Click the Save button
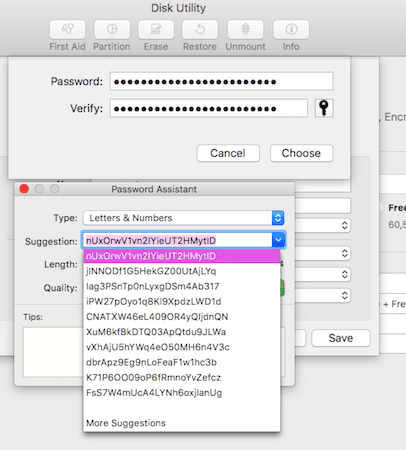 (341, 338)
